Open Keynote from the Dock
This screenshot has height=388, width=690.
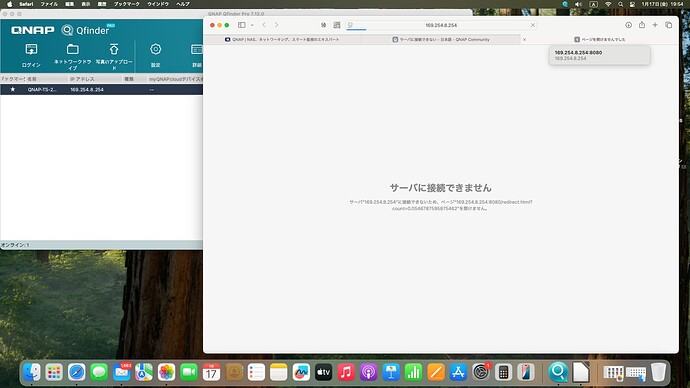click(391, 372)
